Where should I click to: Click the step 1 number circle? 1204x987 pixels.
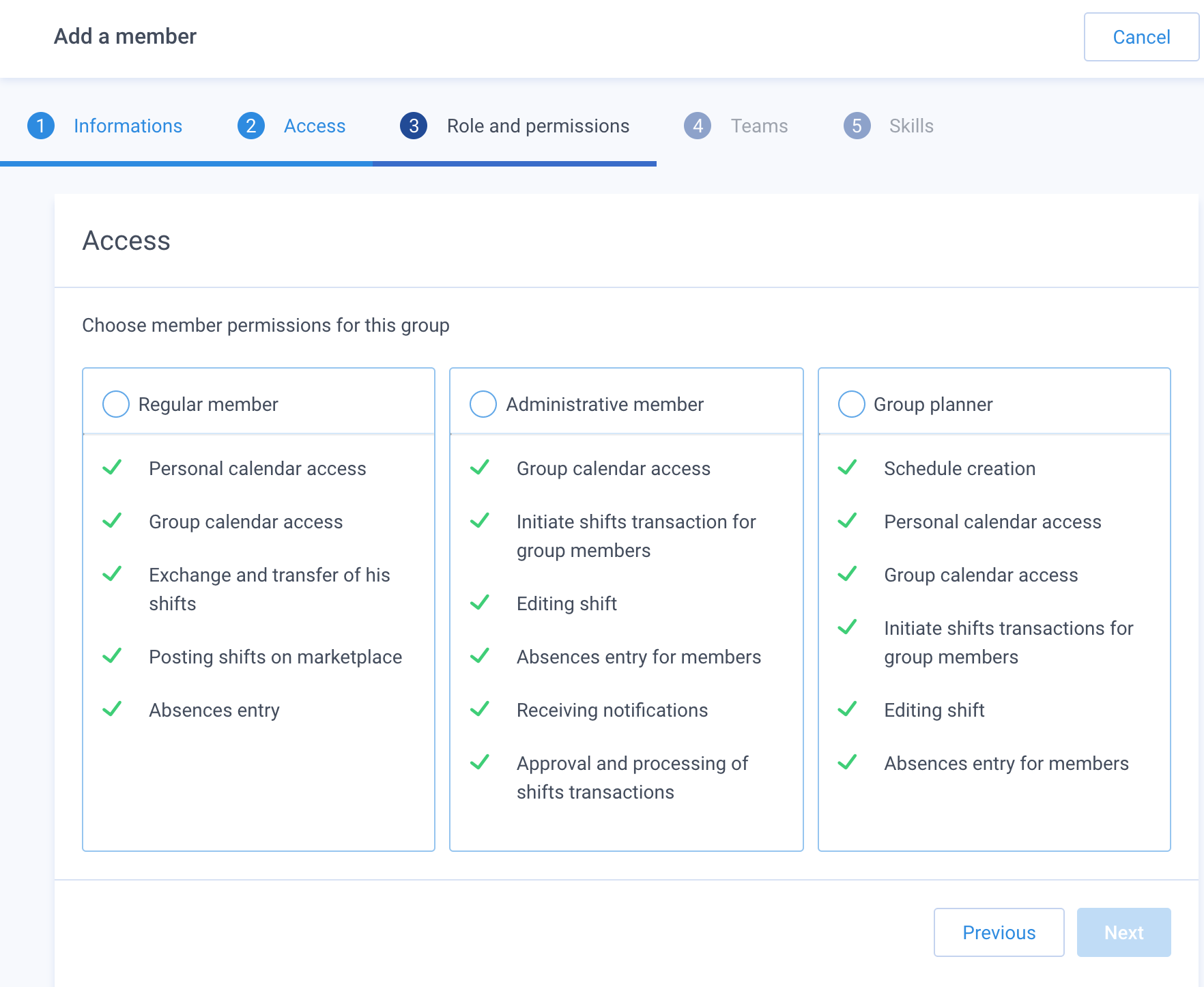click(x=41, y=126)
